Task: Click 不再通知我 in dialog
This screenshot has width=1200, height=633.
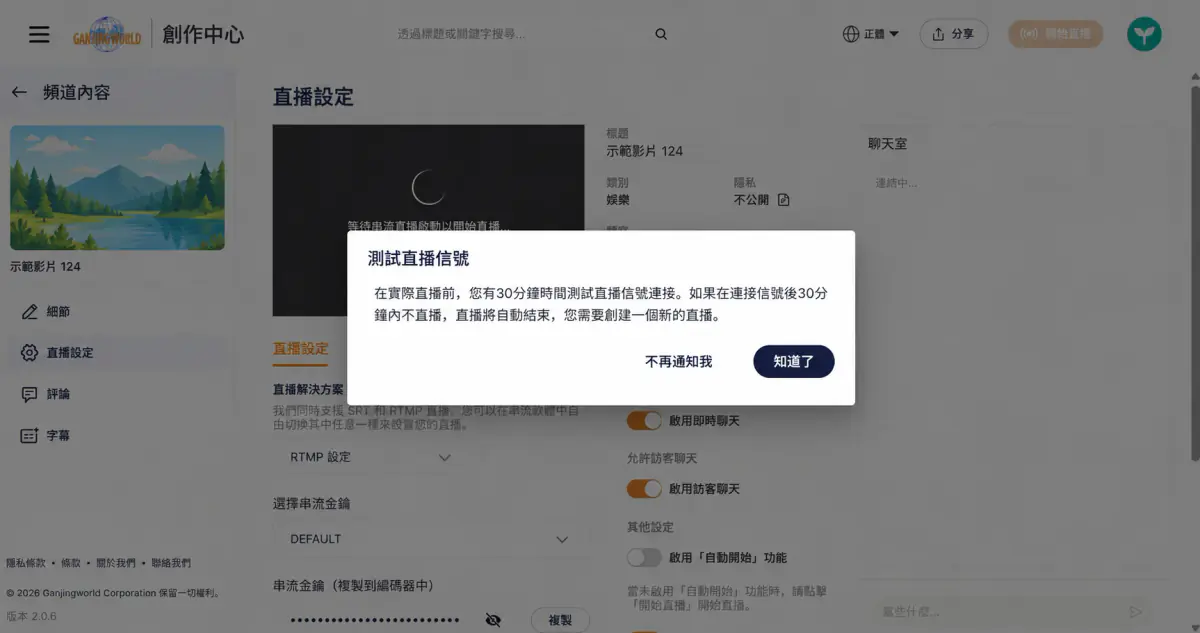Action: pyautogui.click(x=679, y=361)
